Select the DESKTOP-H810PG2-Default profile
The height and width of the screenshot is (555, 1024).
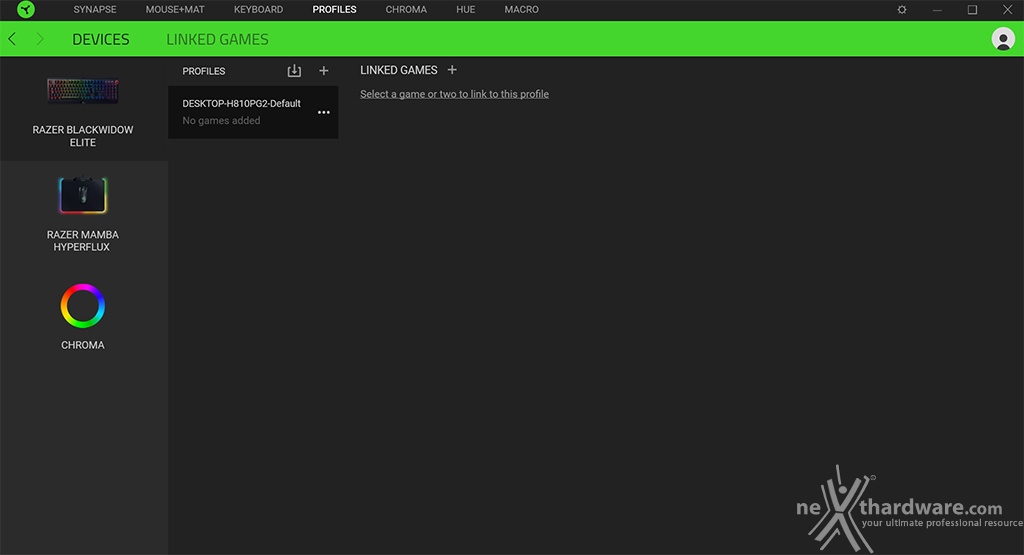(x=253, y=112)
